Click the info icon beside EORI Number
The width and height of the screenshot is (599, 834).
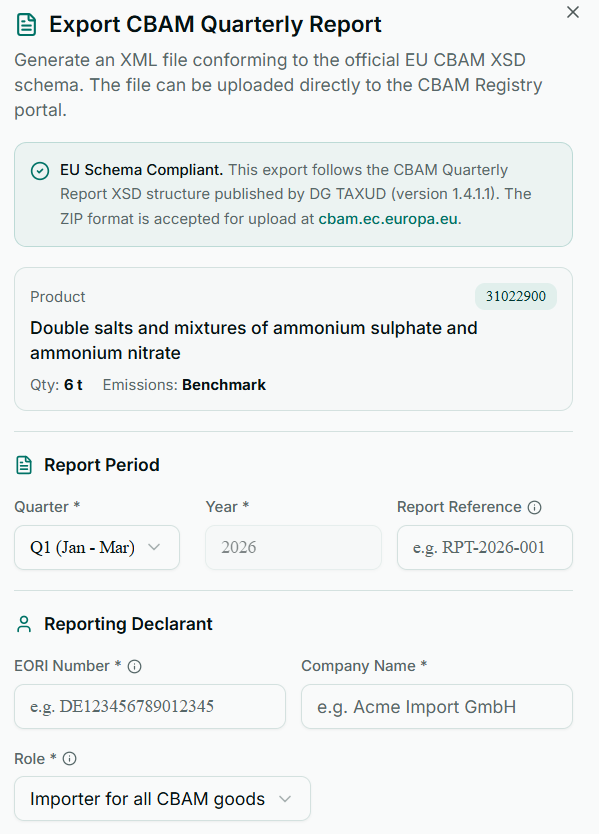pyautogui.click(x=135, y=666)
